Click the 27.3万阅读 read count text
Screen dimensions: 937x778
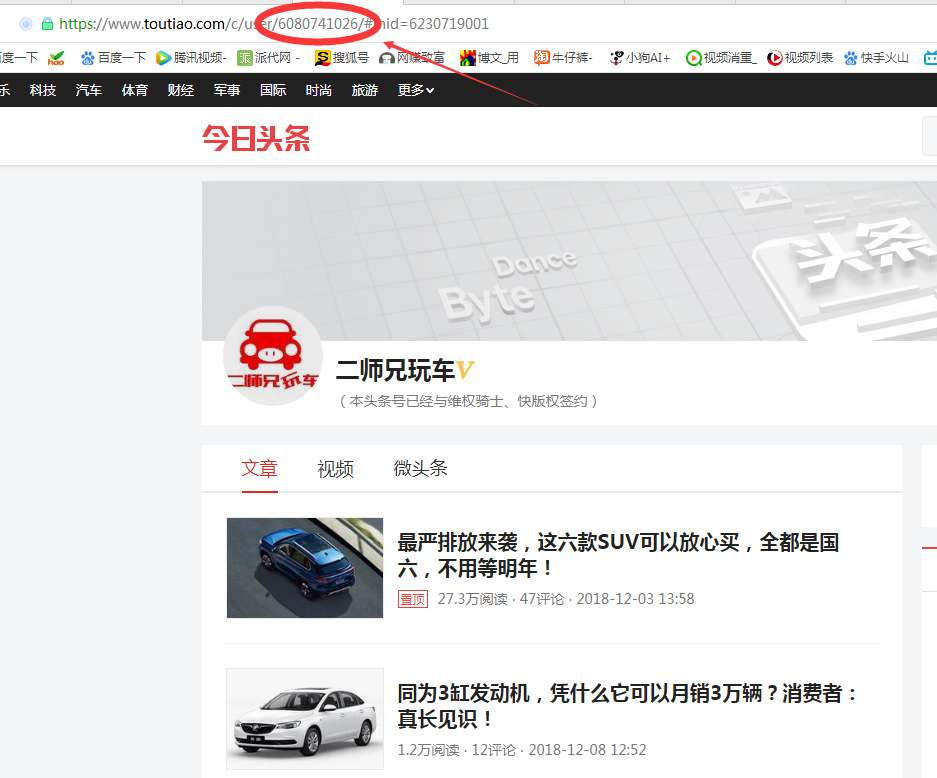(x=472, y=599)
